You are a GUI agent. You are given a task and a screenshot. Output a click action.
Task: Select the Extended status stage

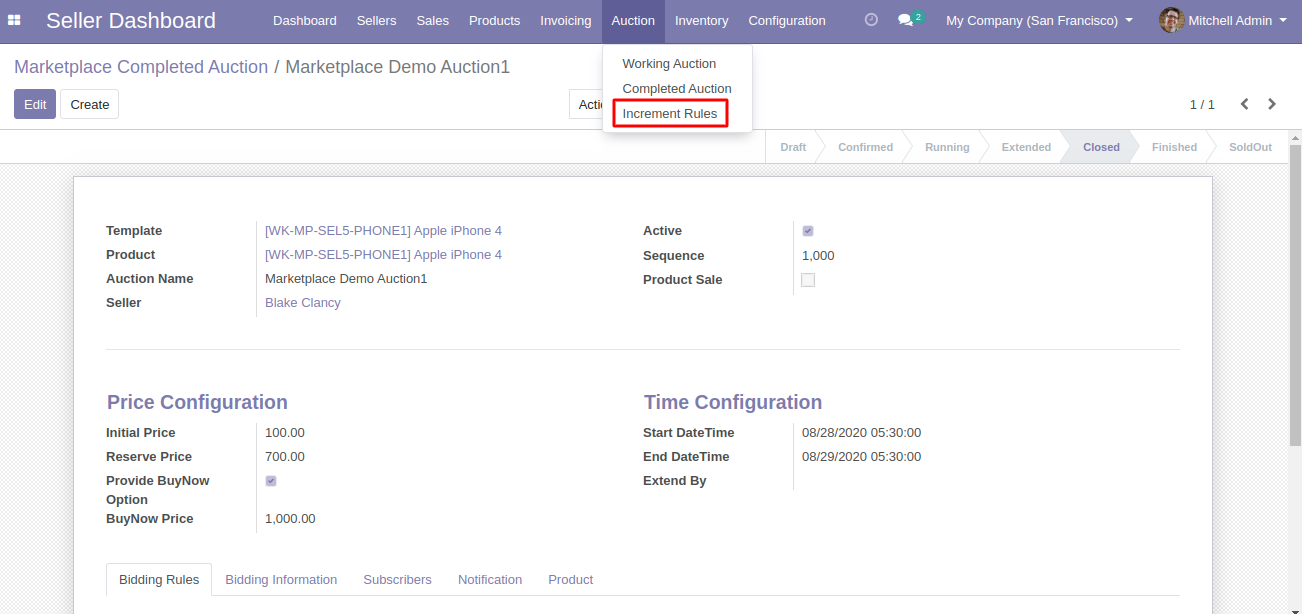(x=1026, y=147)
